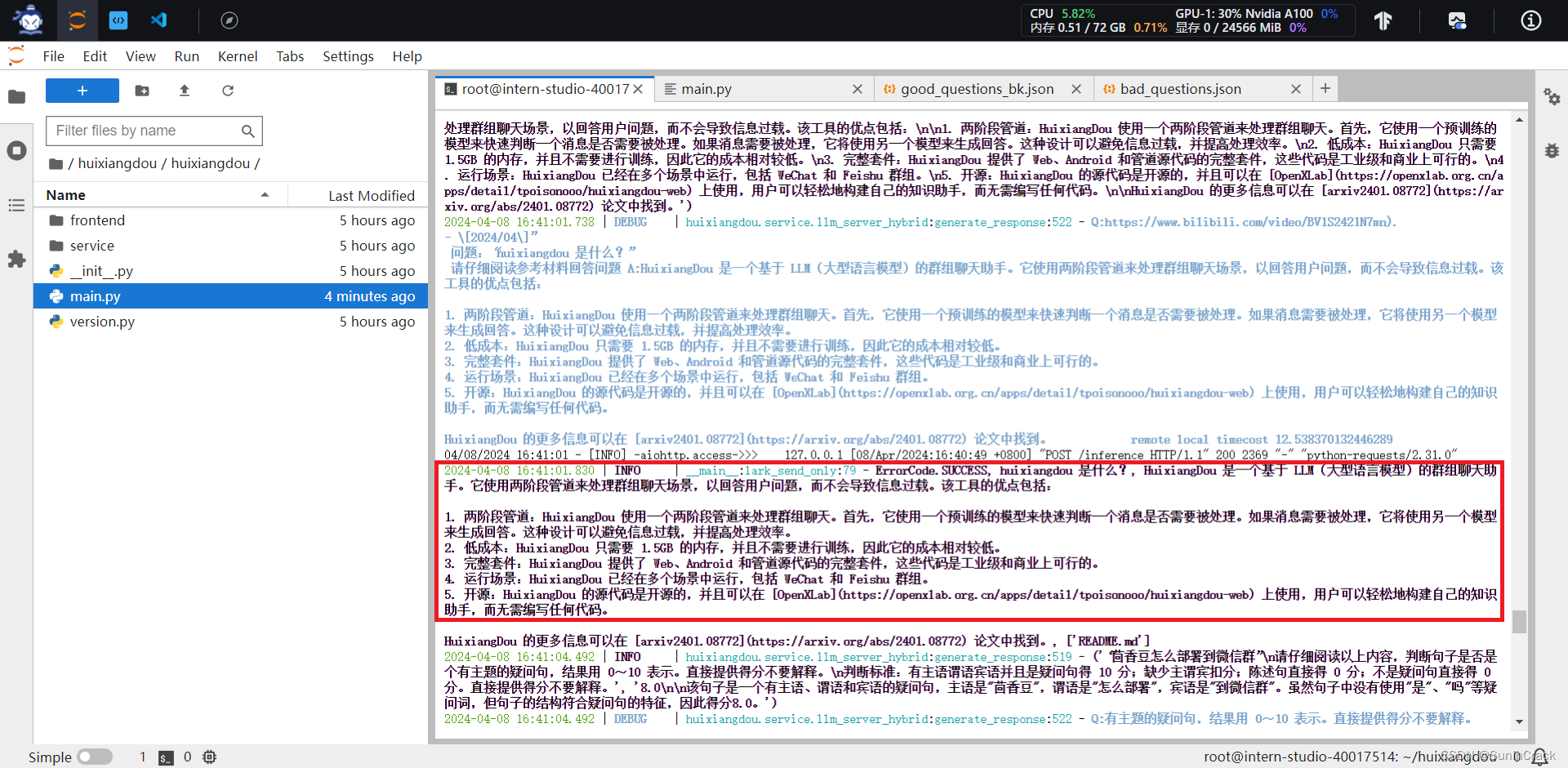Open the blue code terminal icon
This screenshot has width=1568, height=768.
coord(118,20)
